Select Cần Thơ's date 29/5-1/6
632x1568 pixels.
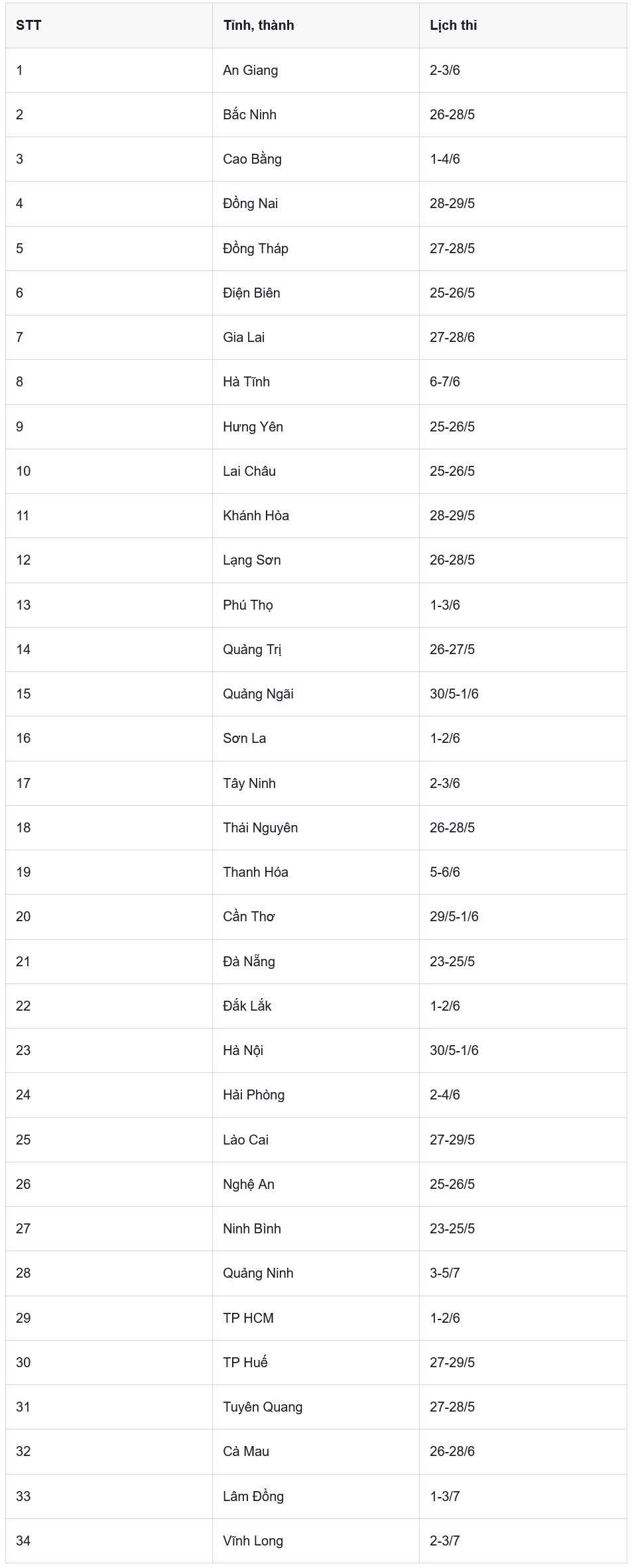click(x=523, y=917)
